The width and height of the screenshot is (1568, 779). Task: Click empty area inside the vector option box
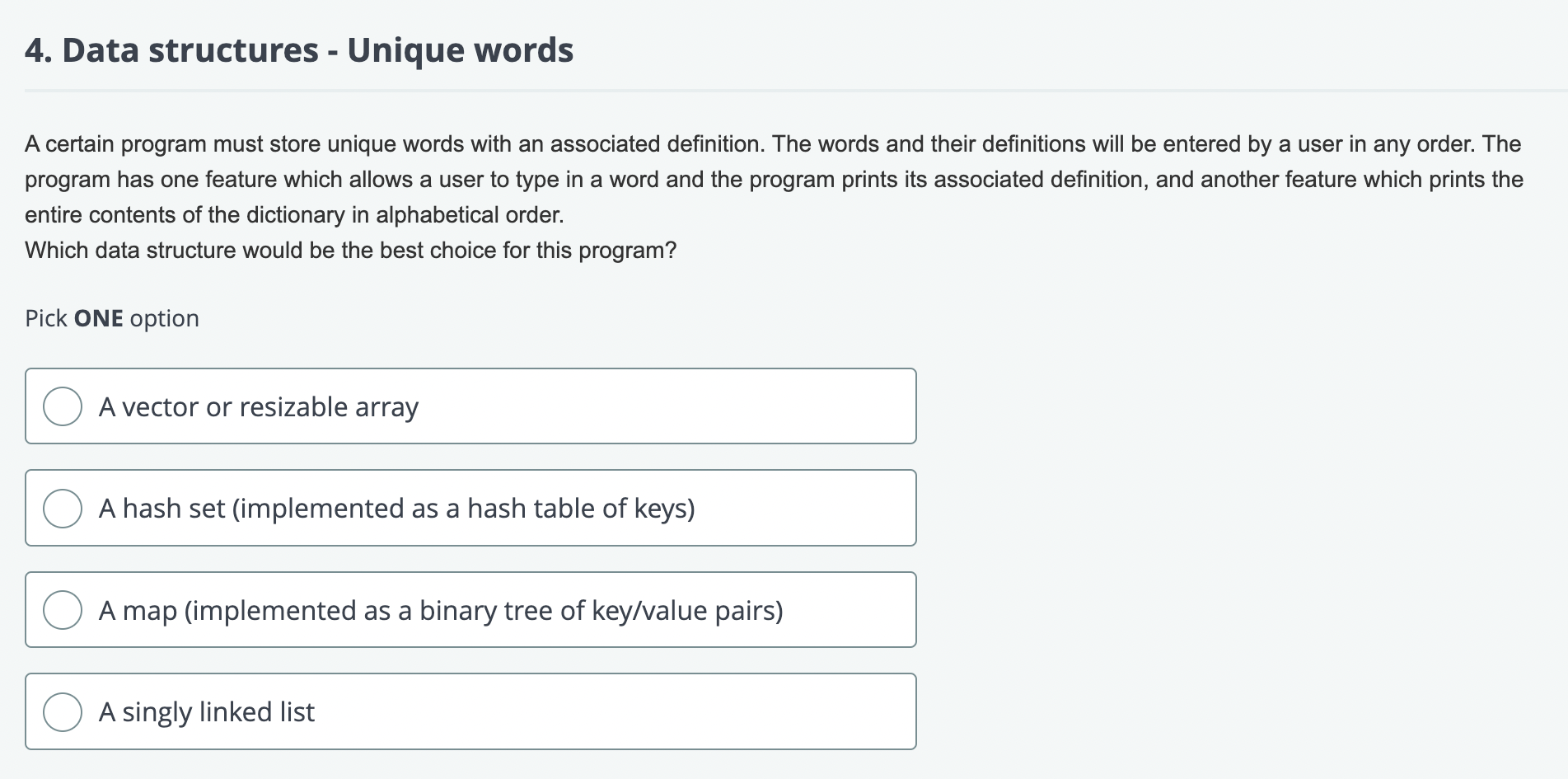(x=667, y=406)
